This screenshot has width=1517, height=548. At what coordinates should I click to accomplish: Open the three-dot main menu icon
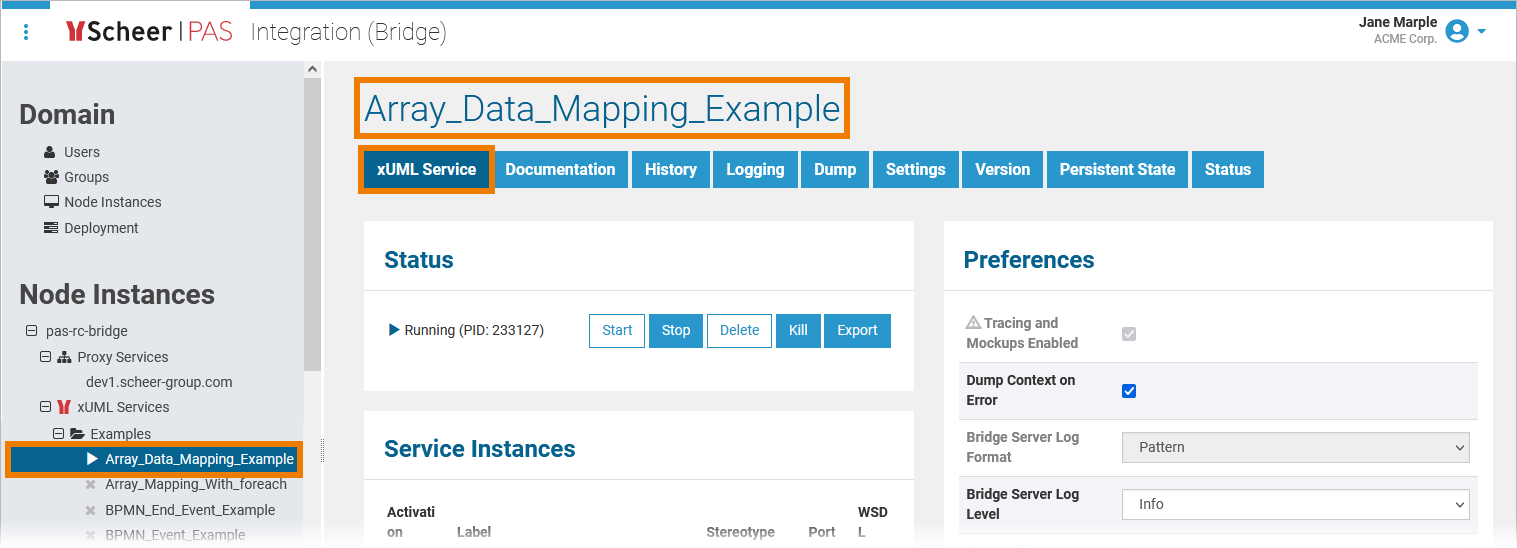click(26, 32)
